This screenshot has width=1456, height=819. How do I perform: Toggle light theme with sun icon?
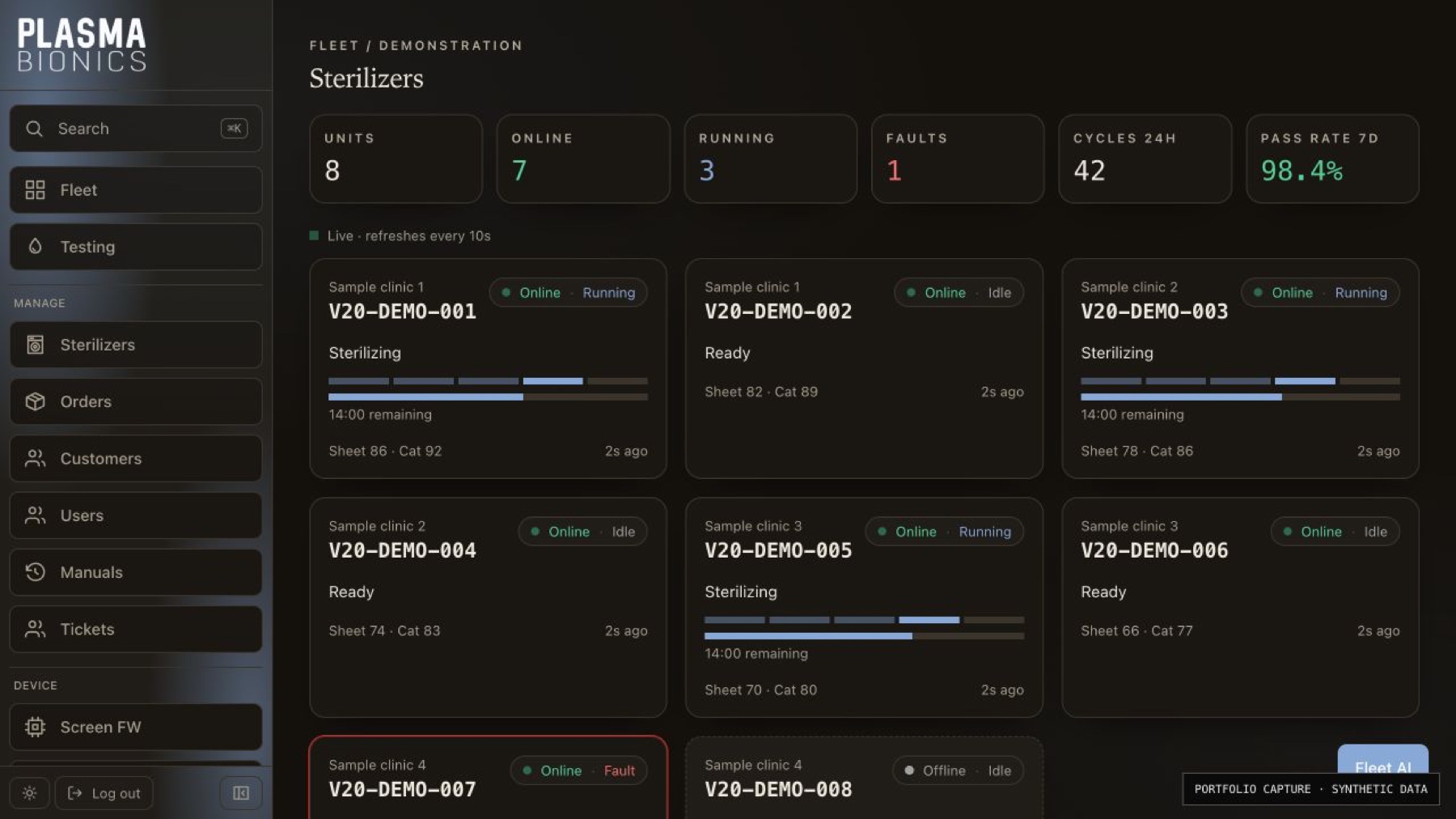click(x=29, y=793)
